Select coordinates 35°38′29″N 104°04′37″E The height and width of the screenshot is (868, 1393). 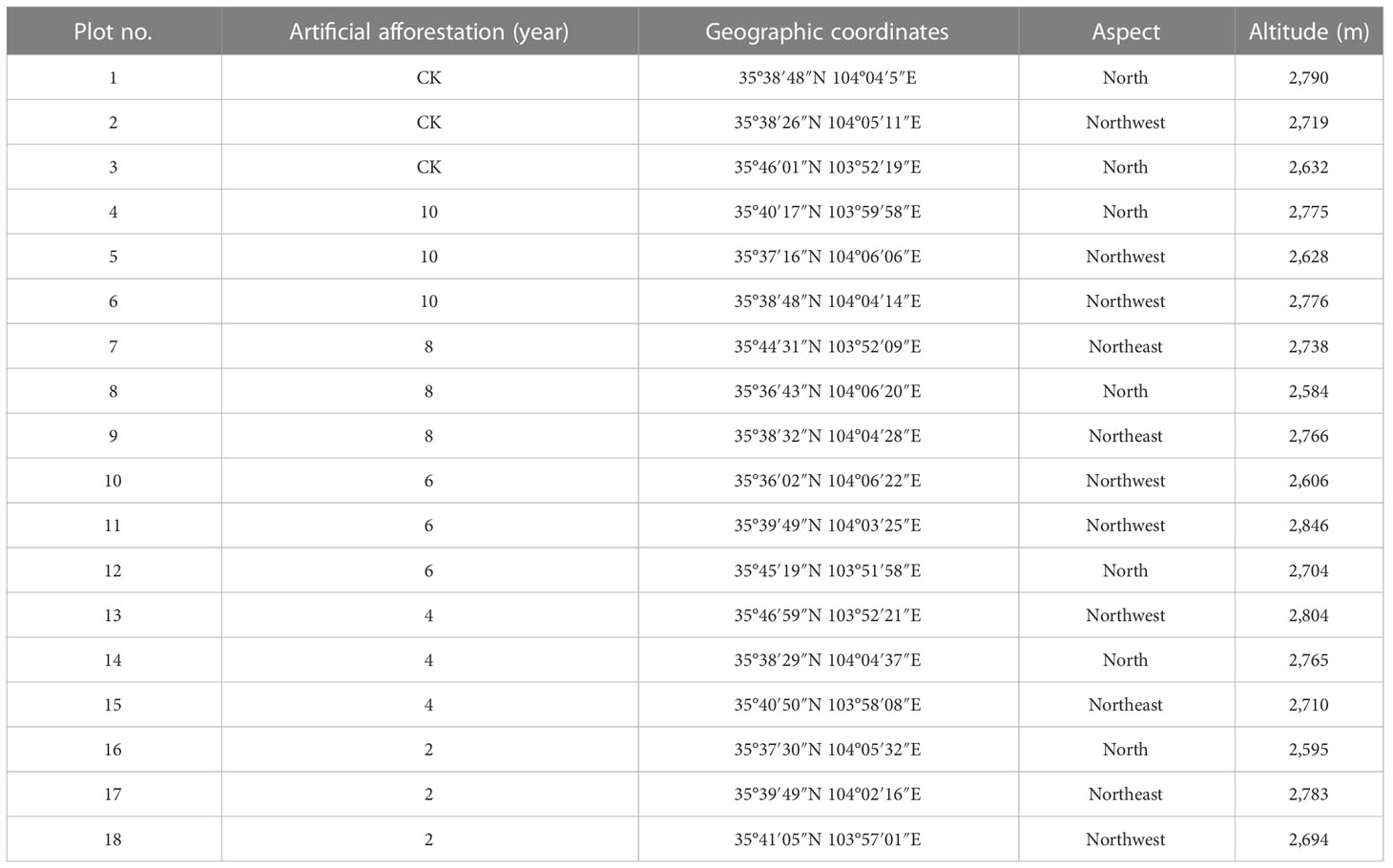point(827,660)
